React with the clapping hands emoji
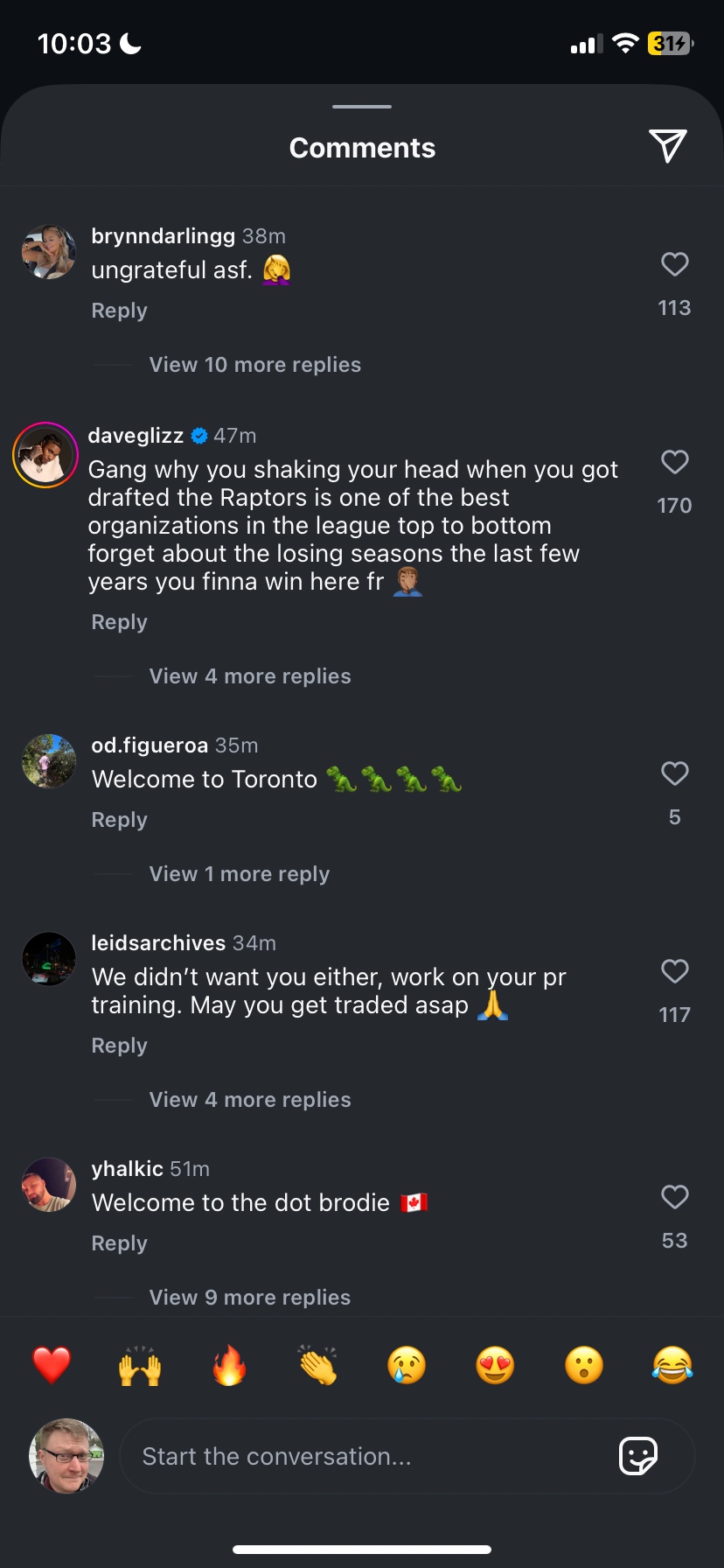Image resolution: width=724 pixels, height=1568 pixels. coord(317,1365)
